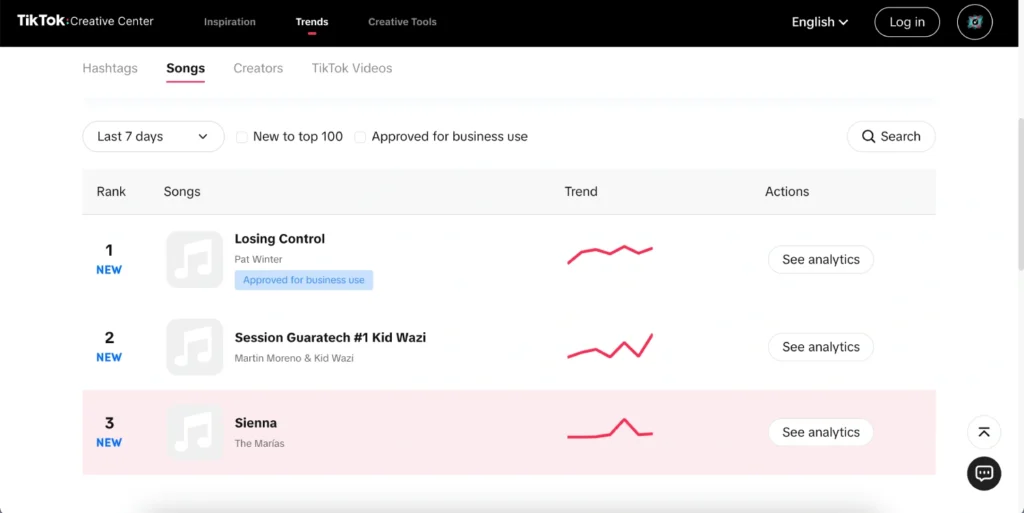This screenshot has width=1024, height=513.
Task: Click the Log in button
Action: point(907,22)
